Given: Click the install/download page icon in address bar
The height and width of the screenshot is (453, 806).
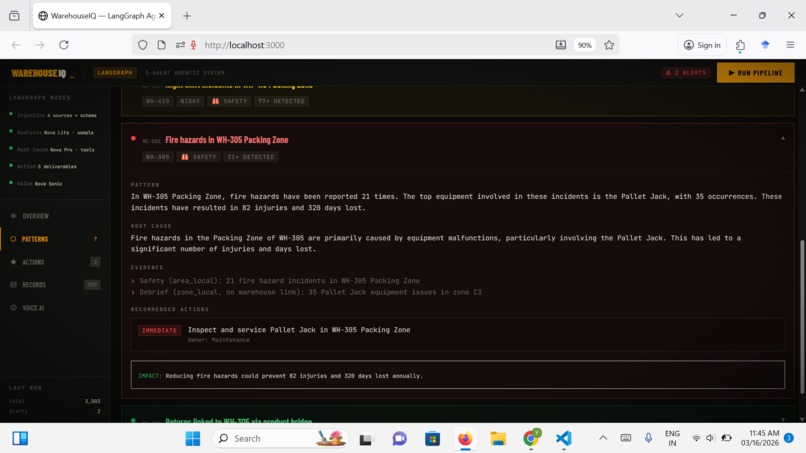Looking at the screenshot, I should (560, 45).
